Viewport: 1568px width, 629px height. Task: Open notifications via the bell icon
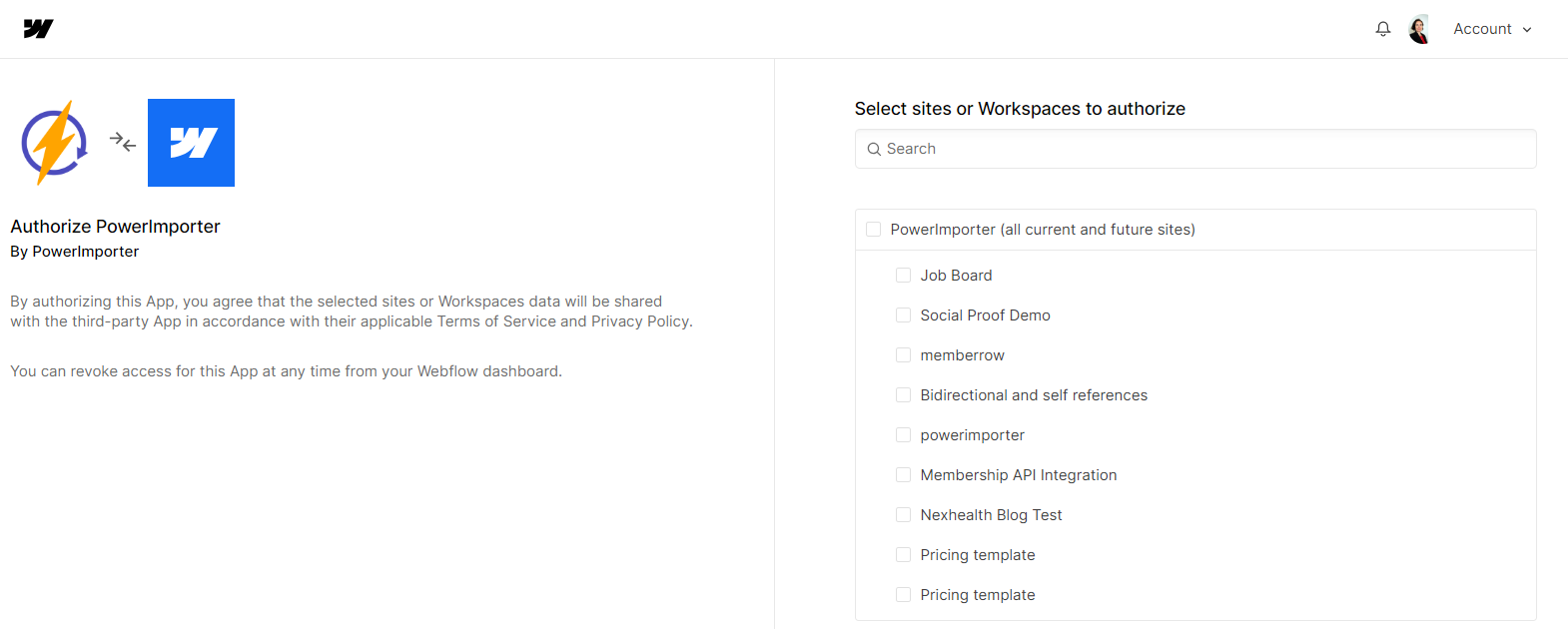click(1382, 29)
